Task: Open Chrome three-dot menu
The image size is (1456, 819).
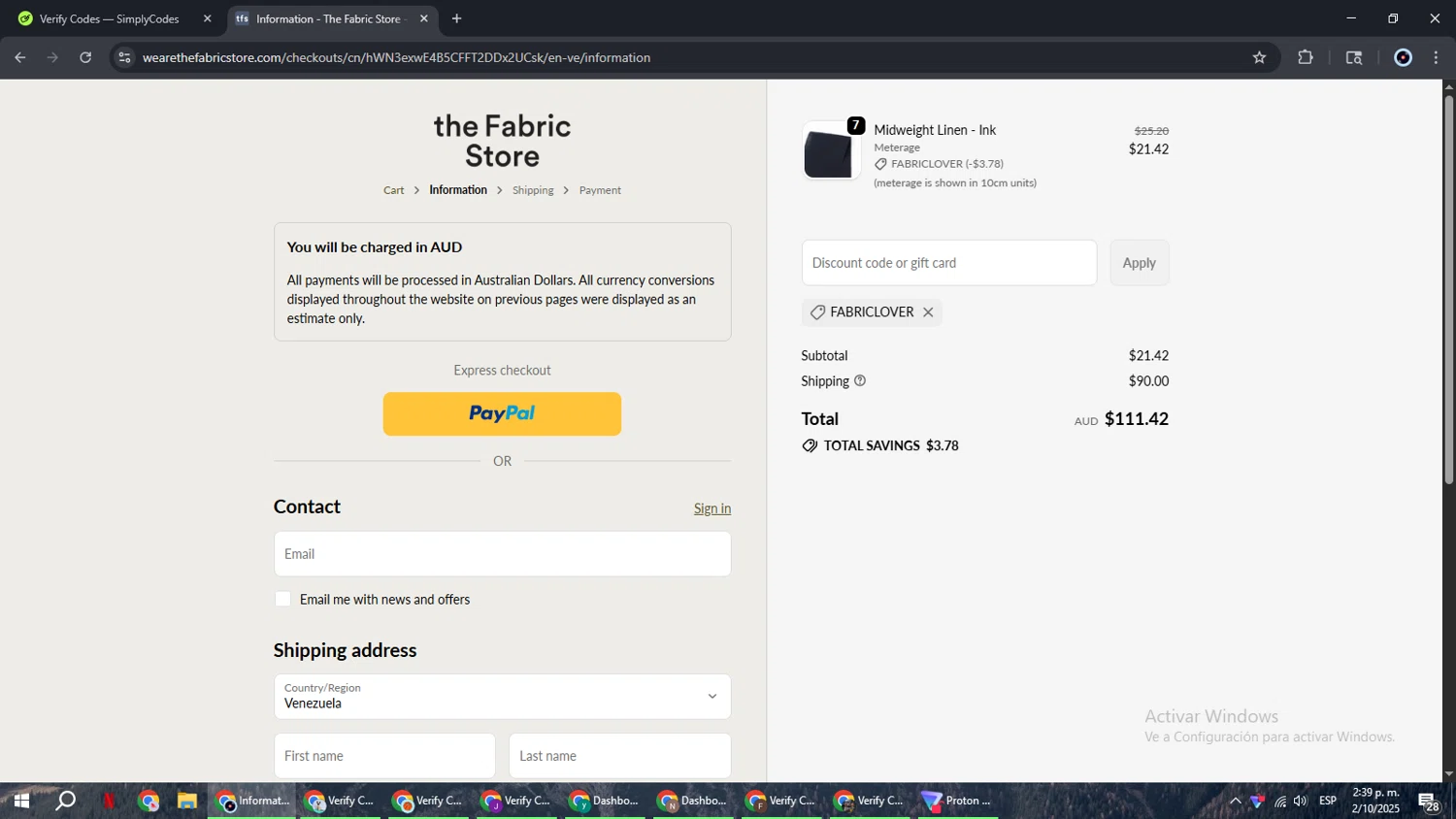Action: tap(1437, 57)
